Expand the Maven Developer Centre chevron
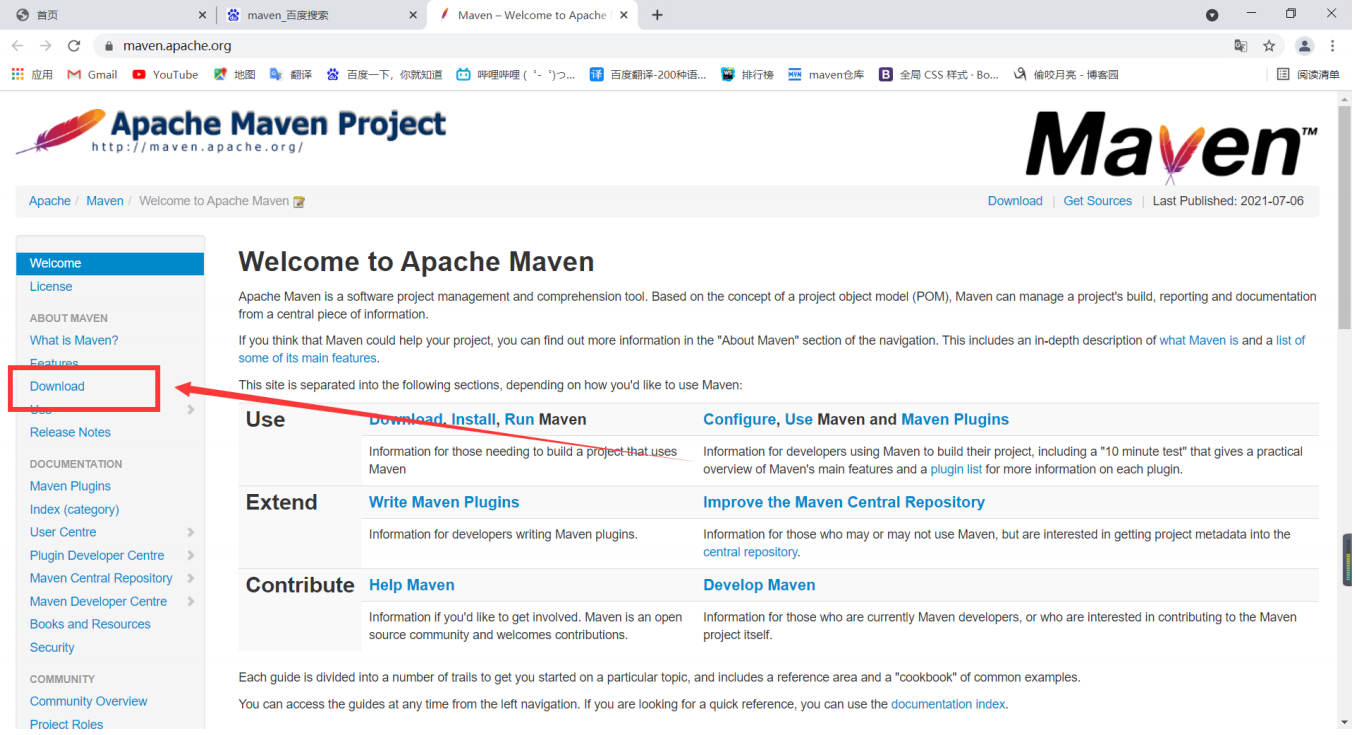1355x735 pixels. click(x=190, y=601)
